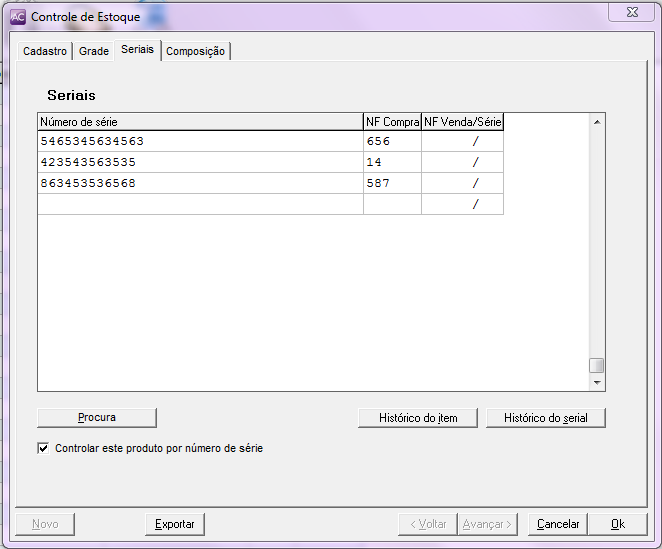This screenshot has width=662, height=549.
Task: Click the Cancelar button
Action: [558, 524]
